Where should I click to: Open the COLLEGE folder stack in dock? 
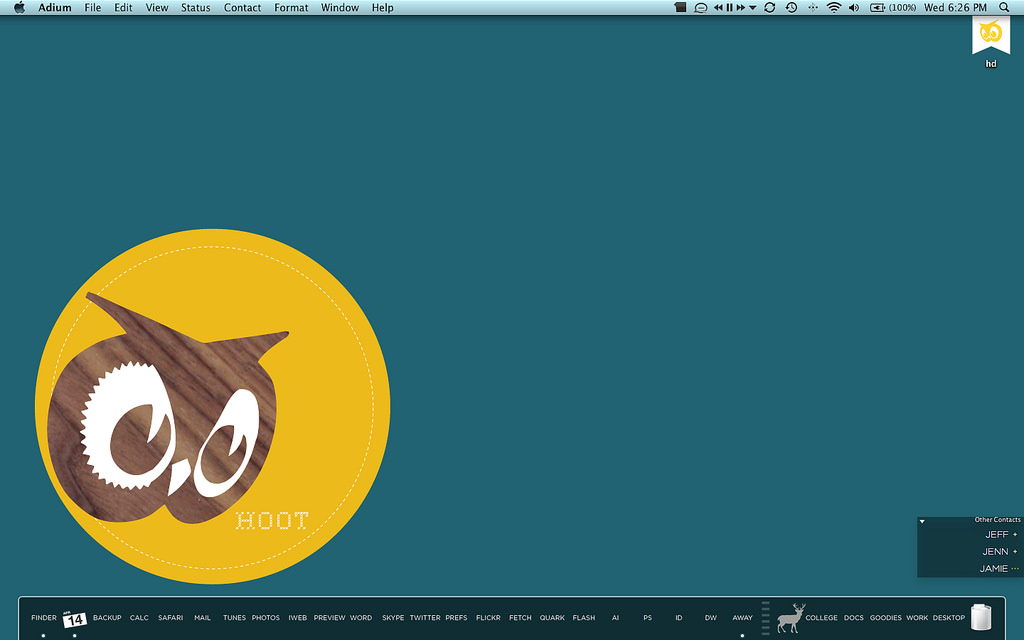coord(822,618)
